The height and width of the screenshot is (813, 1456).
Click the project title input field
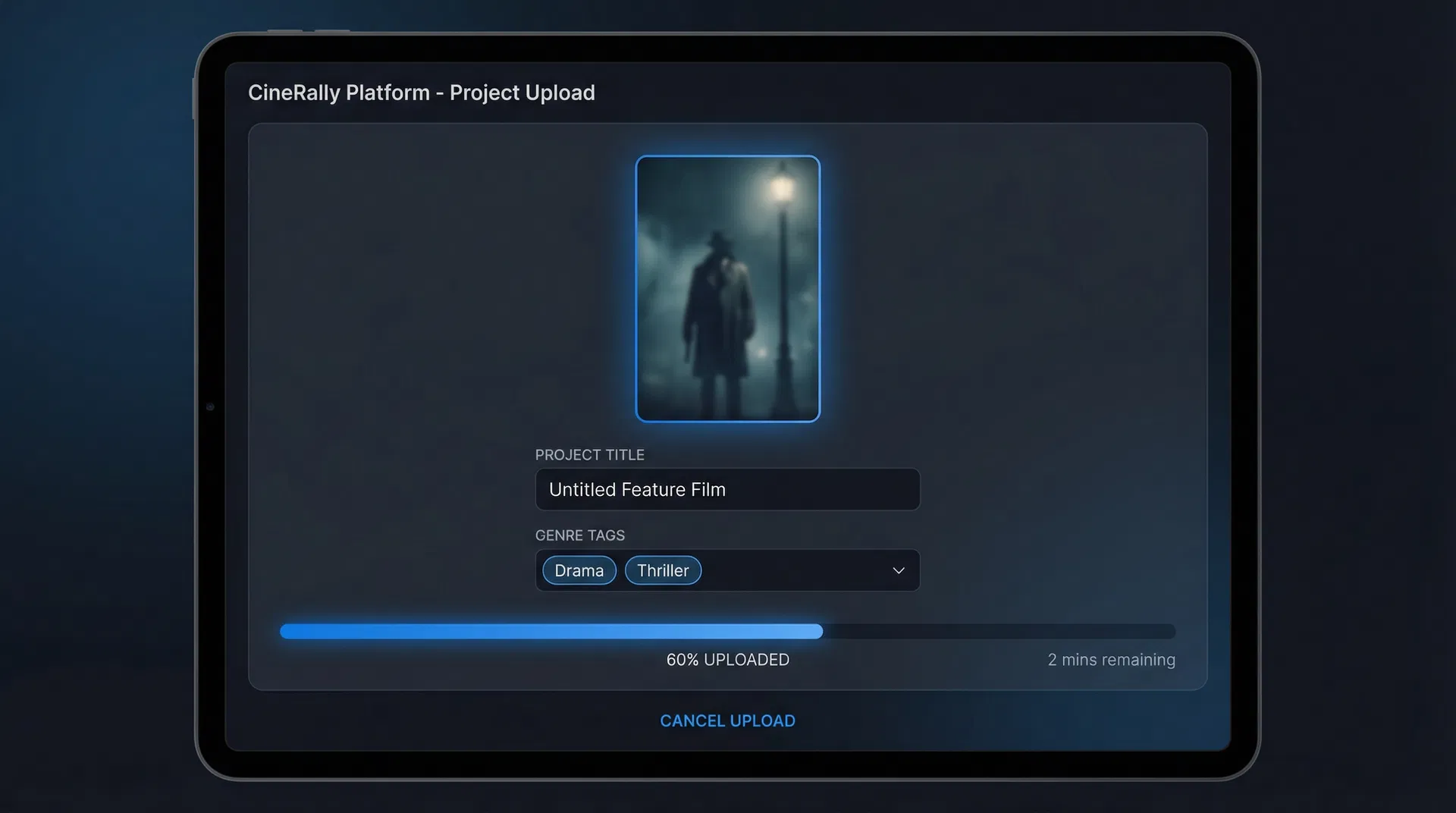(727, 489)
